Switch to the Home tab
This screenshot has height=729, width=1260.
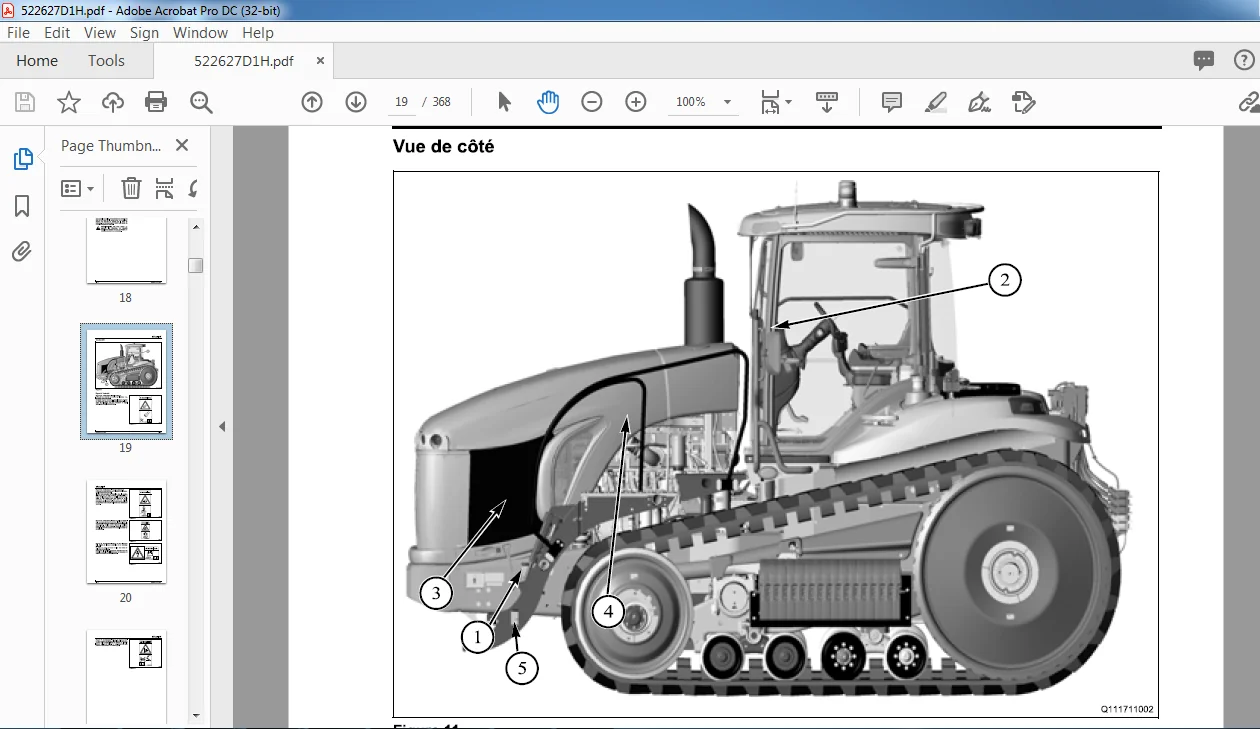37,61
